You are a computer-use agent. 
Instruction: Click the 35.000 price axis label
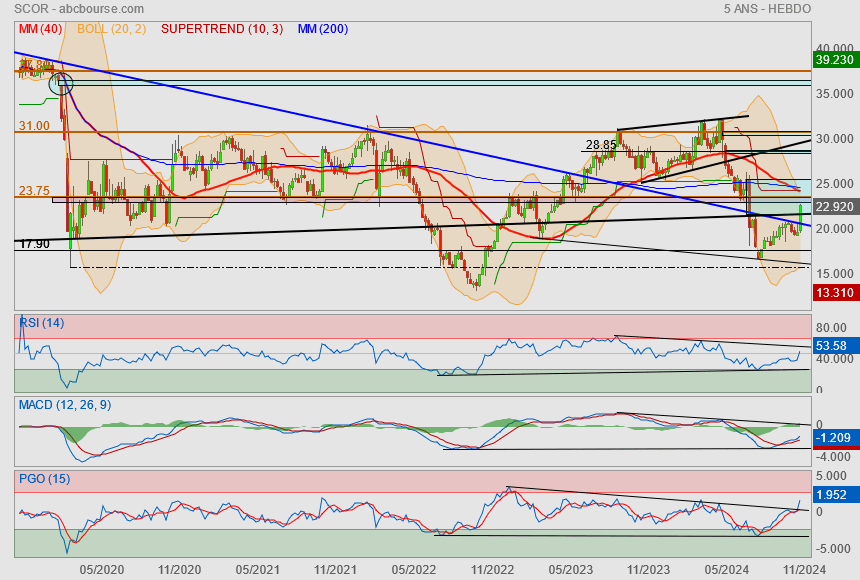tap(835, 94)
